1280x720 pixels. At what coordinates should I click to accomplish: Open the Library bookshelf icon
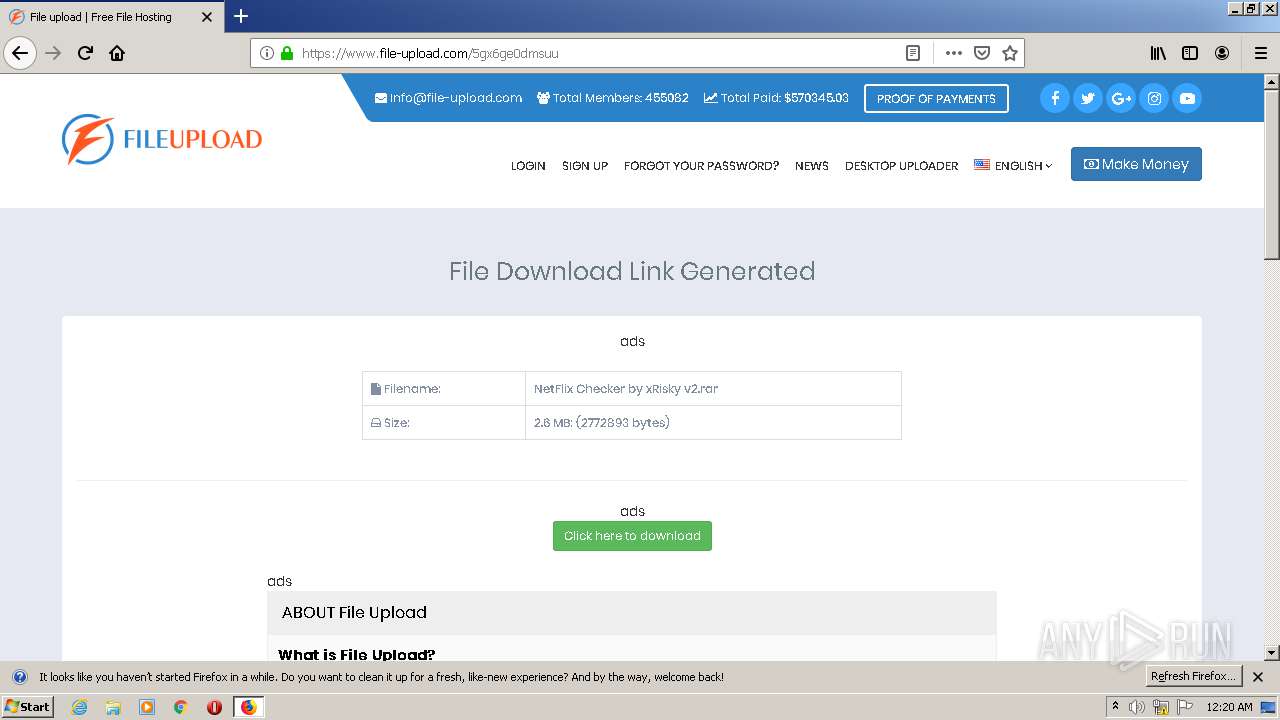pyautogui.click(x=1158, y=53)
